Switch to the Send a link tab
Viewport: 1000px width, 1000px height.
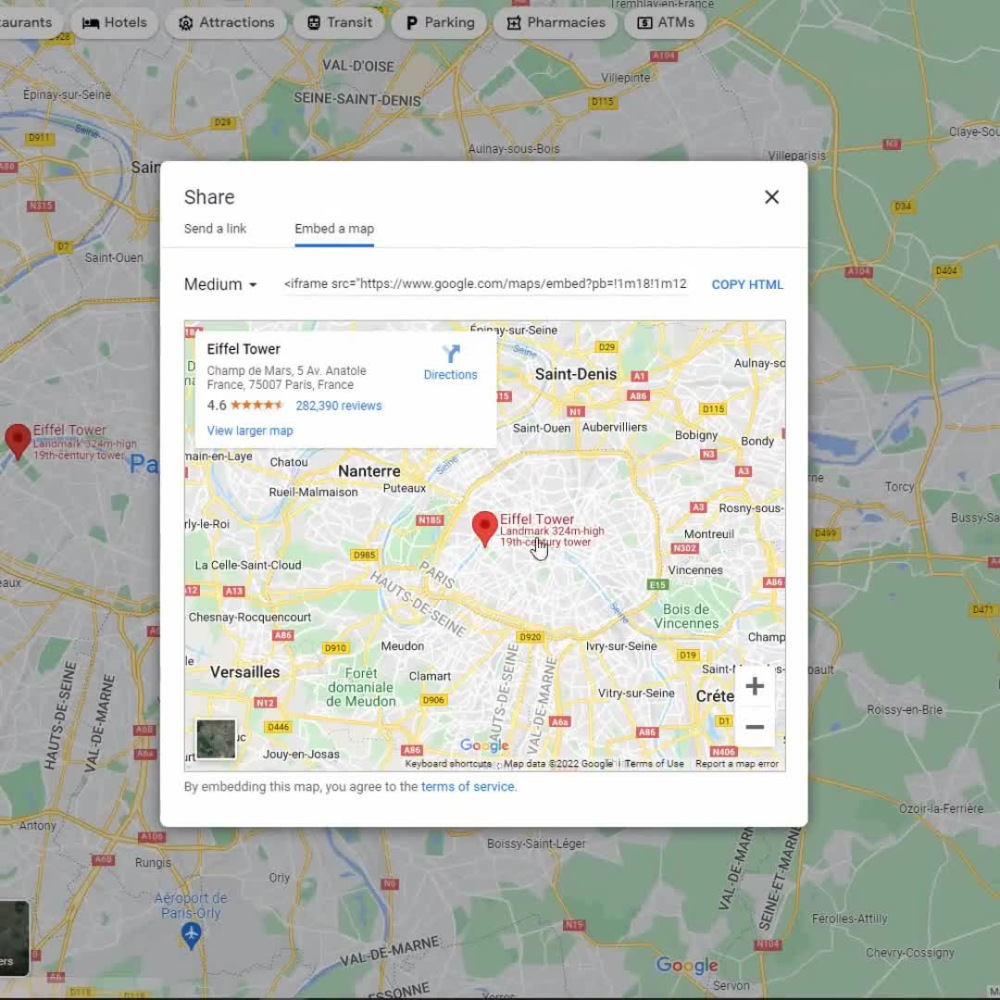tap(215, 228)
